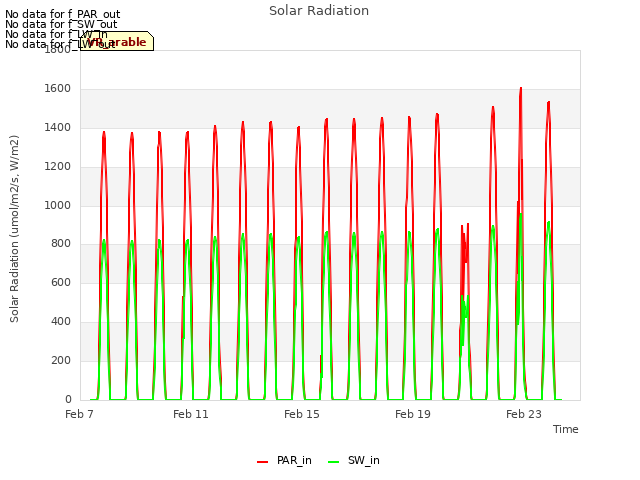Toggle the PAR_in series in legend
The height and width of the screenshot is (480, 640).
point(284,460)
